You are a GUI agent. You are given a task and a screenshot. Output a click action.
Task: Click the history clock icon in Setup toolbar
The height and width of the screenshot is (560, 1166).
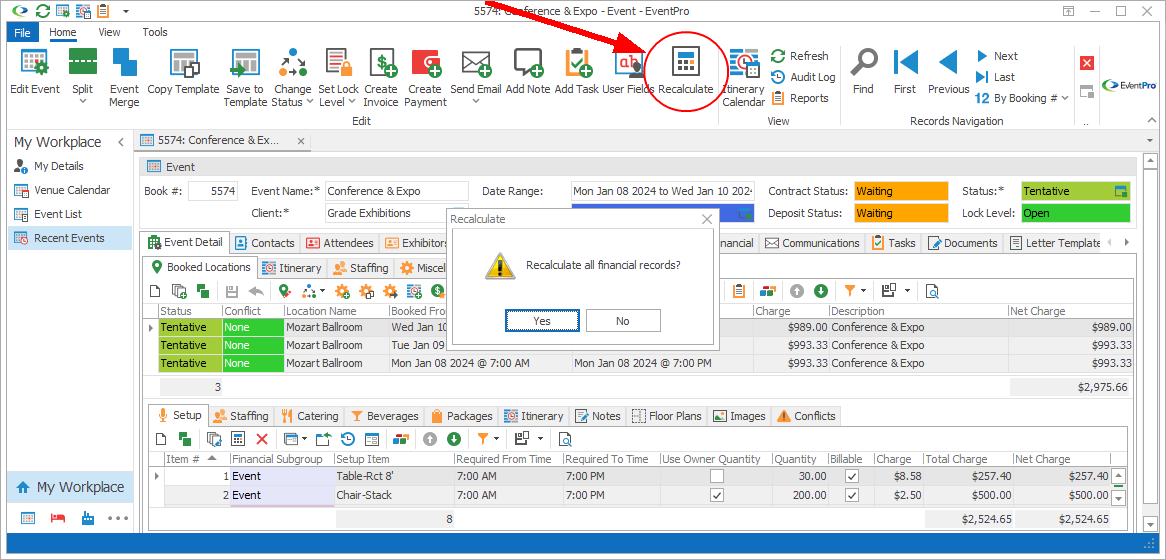tap(348, 439)
